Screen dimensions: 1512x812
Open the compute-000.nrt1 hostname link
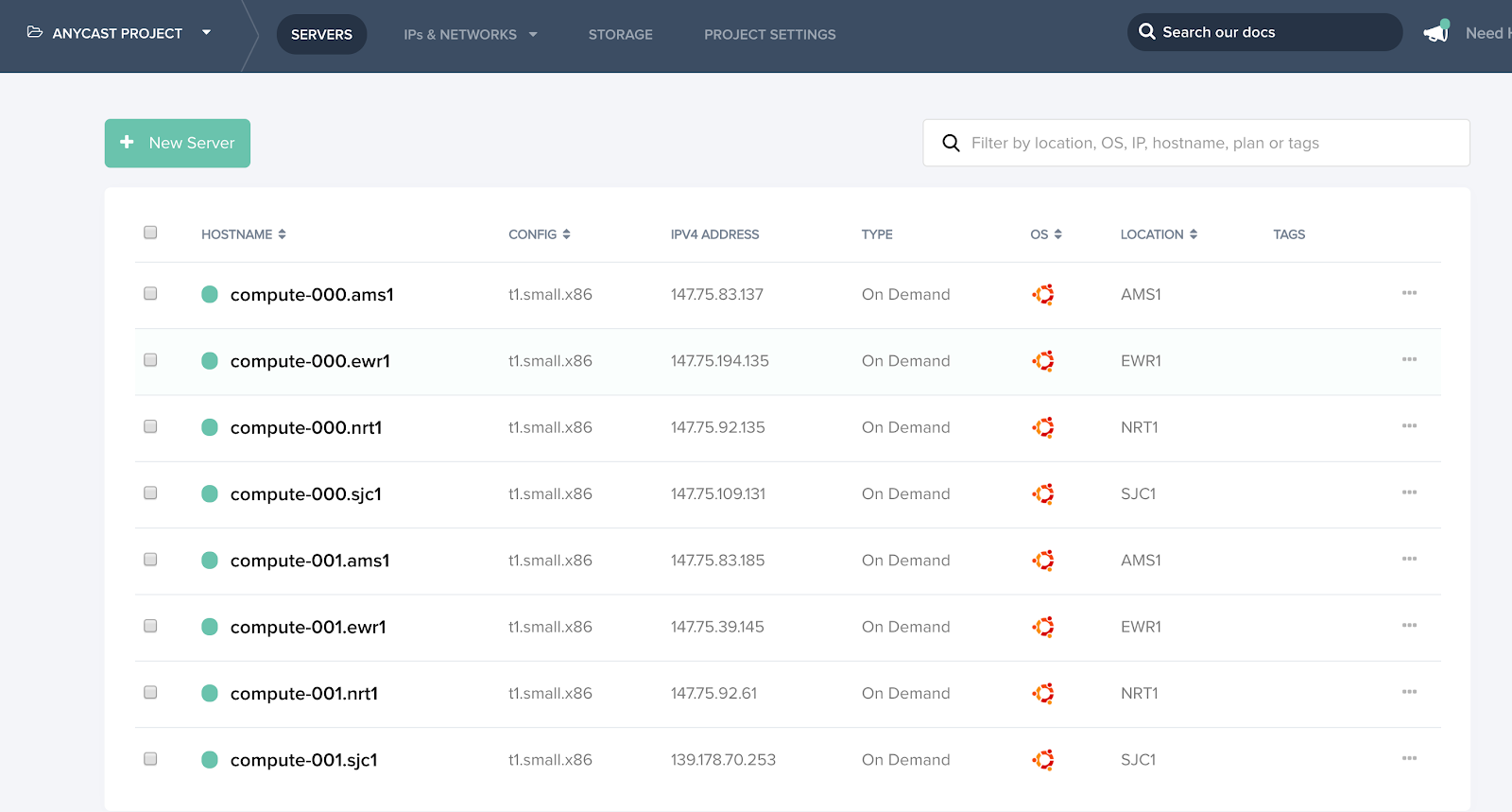306,428
